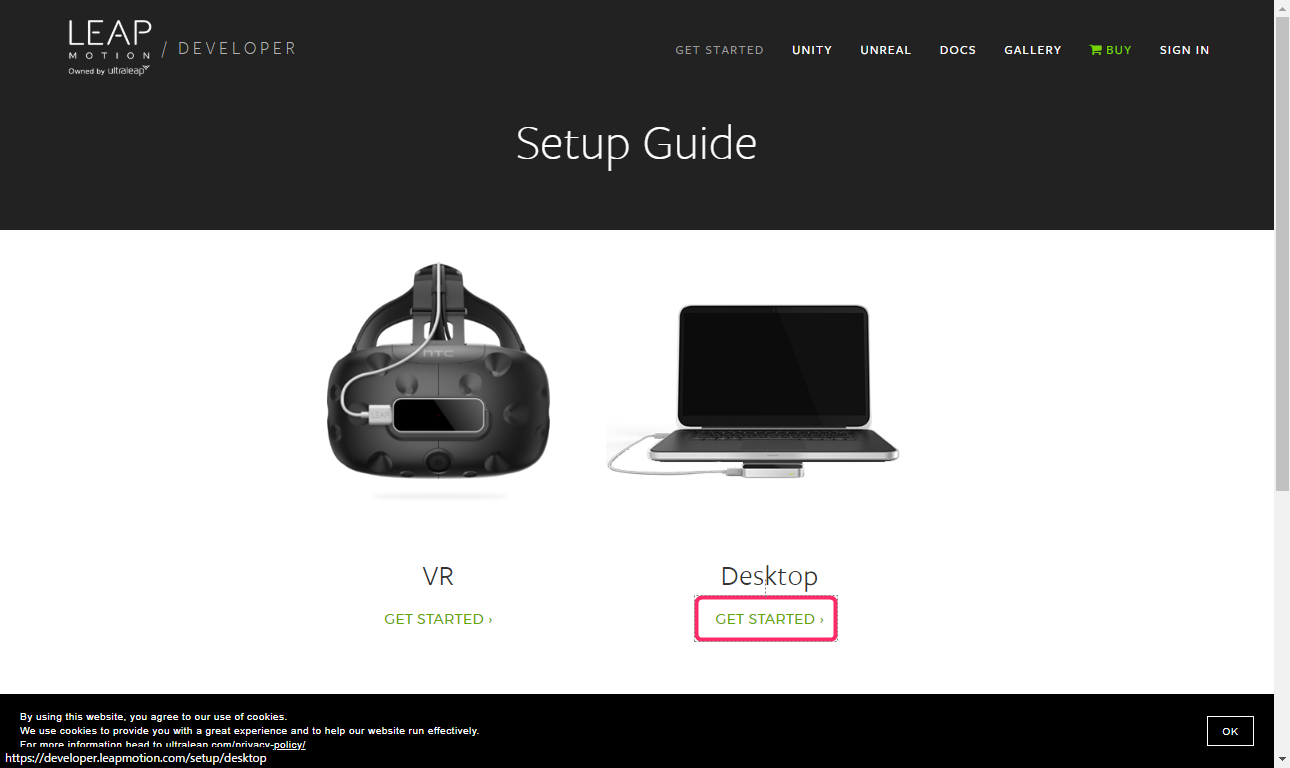
Task: Click the scrollbar up arrow
Action: point(1282,8)
